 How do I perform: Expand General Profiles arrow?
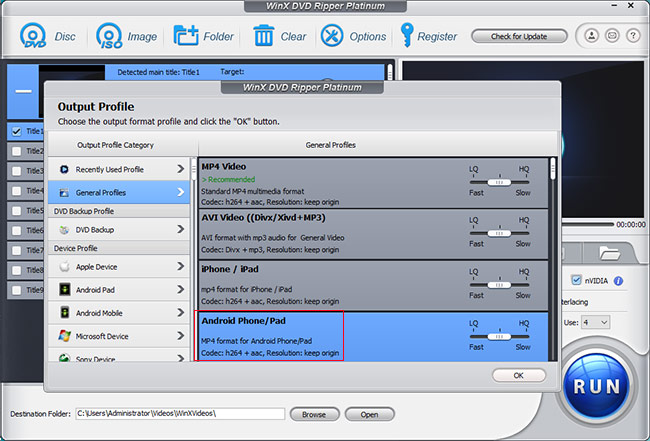pos(180,192)
